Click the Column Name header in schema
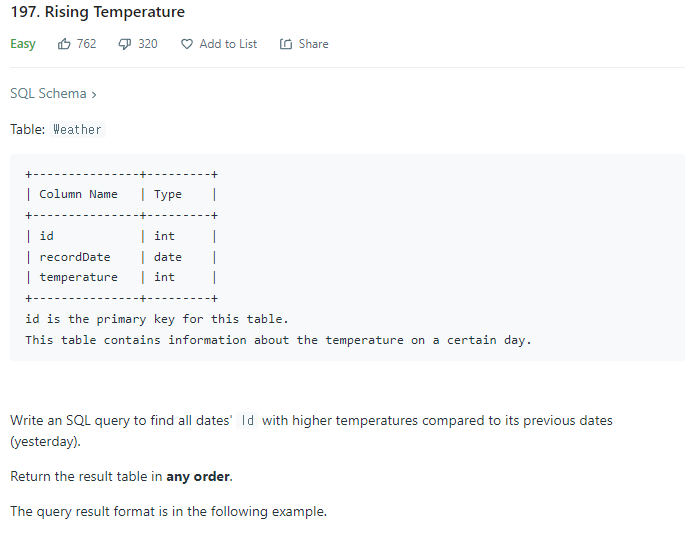This screenshot has height=540, width=695. pyautogui.click(x=78, y=194)
